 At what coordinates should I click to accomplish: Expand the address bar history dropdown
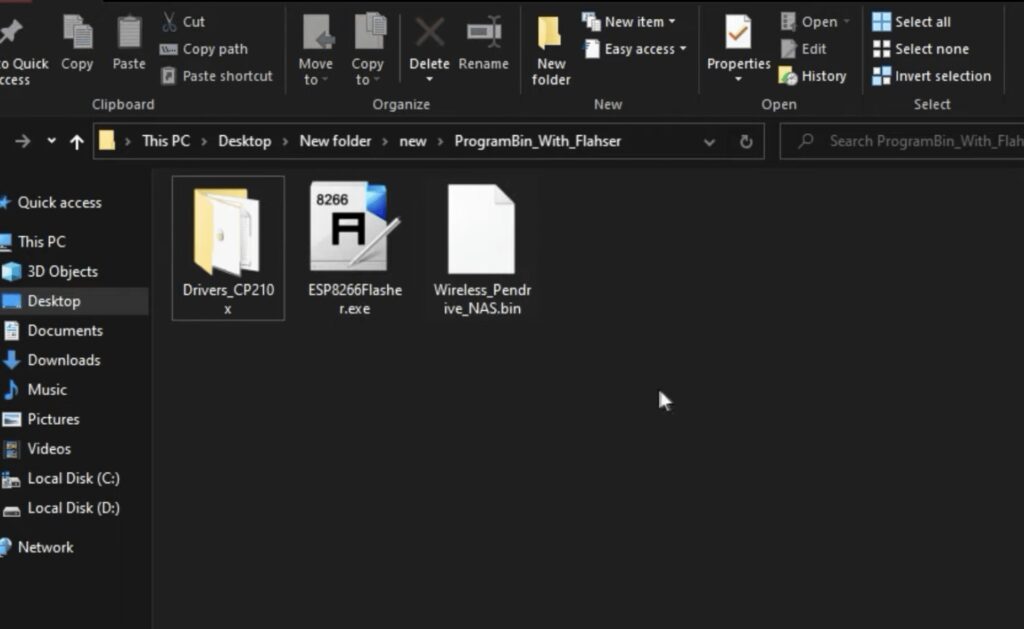pos(709,142)
